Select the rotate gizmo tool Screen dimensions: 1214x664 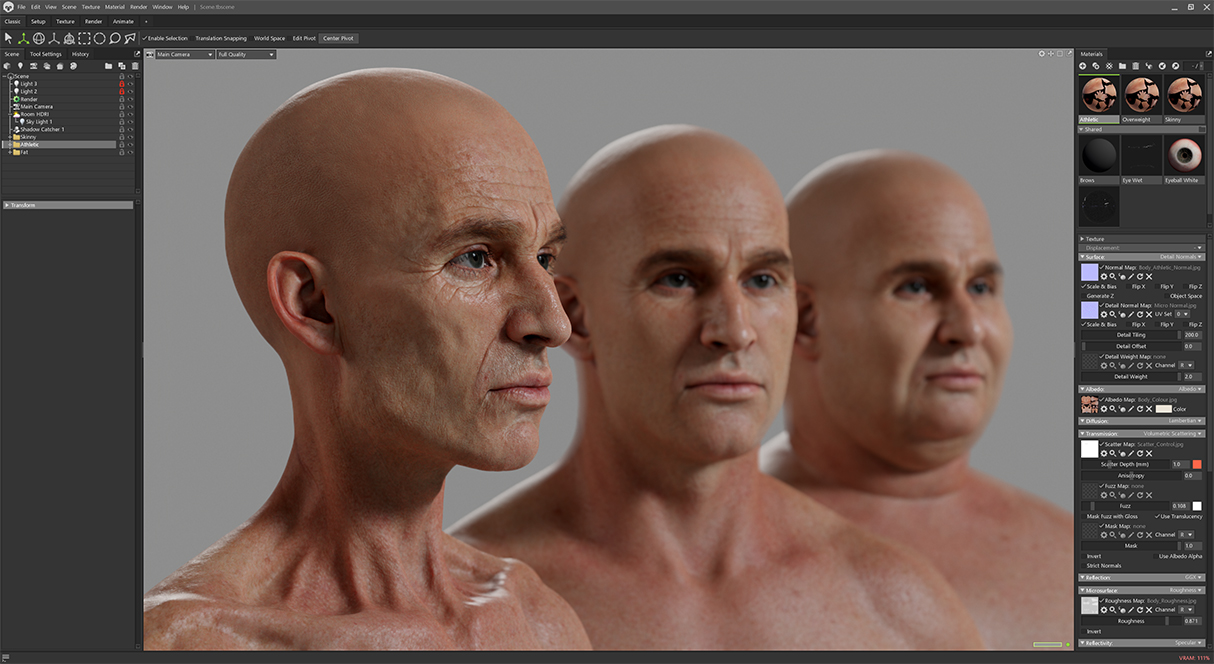[38, 38]
